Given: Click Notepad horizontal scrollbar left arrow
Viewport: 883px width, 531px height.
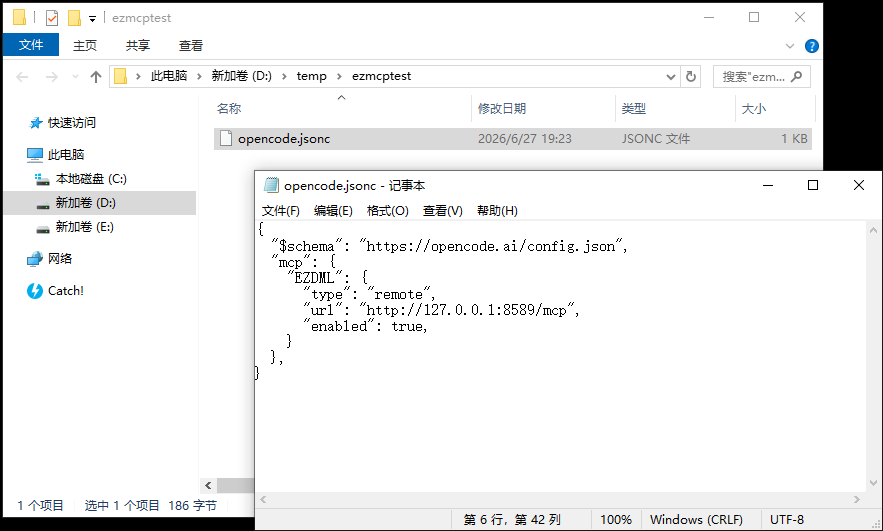Looking at the screenshot, I should 263,499.
